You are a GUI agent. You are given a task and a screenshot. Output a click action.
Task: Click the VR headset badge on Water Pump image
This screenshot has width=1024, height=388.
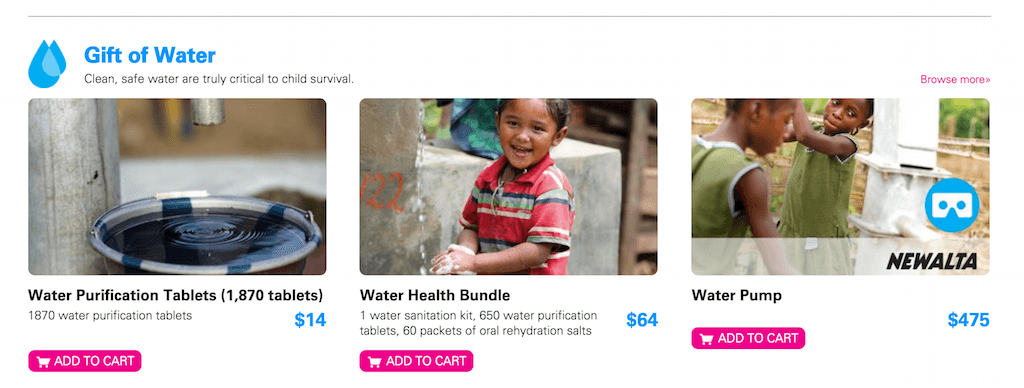click(x=952, y=205)
